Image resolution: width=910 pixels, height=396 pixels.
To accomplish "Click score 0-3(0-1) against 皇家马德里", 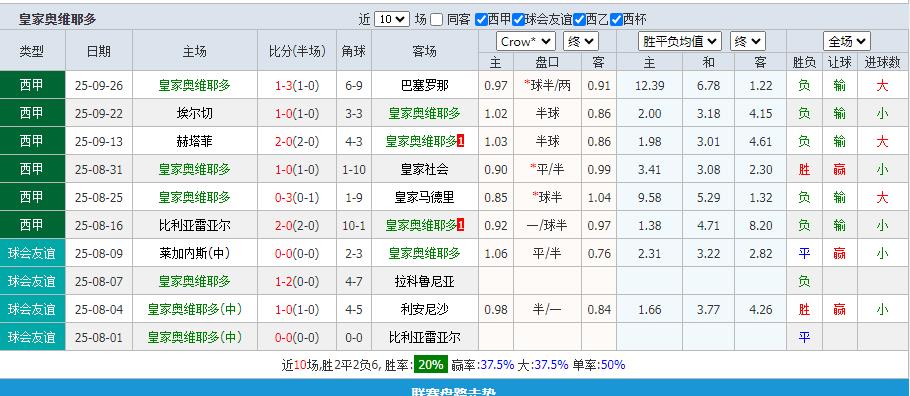I will 297,197.
